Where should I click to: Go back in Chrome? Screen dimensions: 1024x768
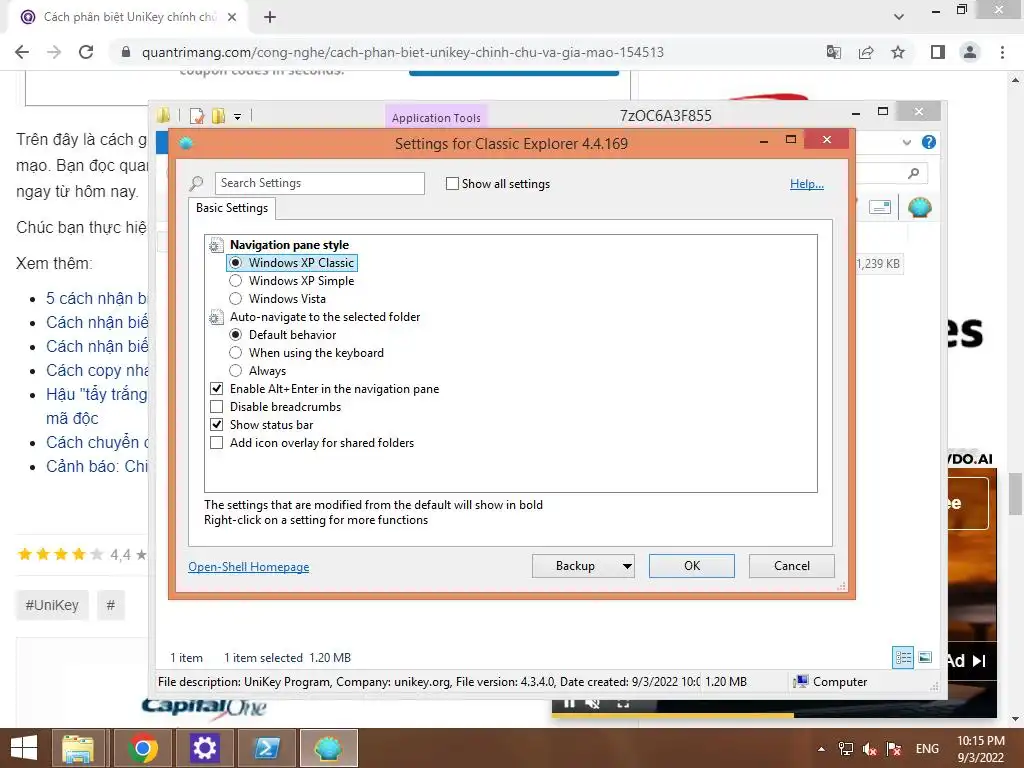[22, 52]
